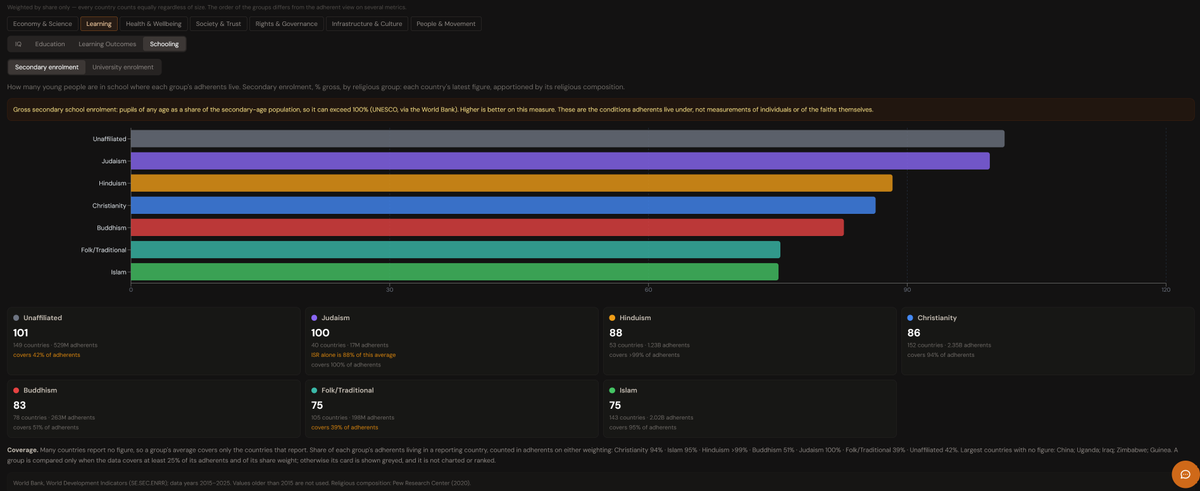This screenshot has width=1200, height=491.
Task: Click 'covers 39% of adherents' on Folk/Traditional card
Action: [344, 427]
